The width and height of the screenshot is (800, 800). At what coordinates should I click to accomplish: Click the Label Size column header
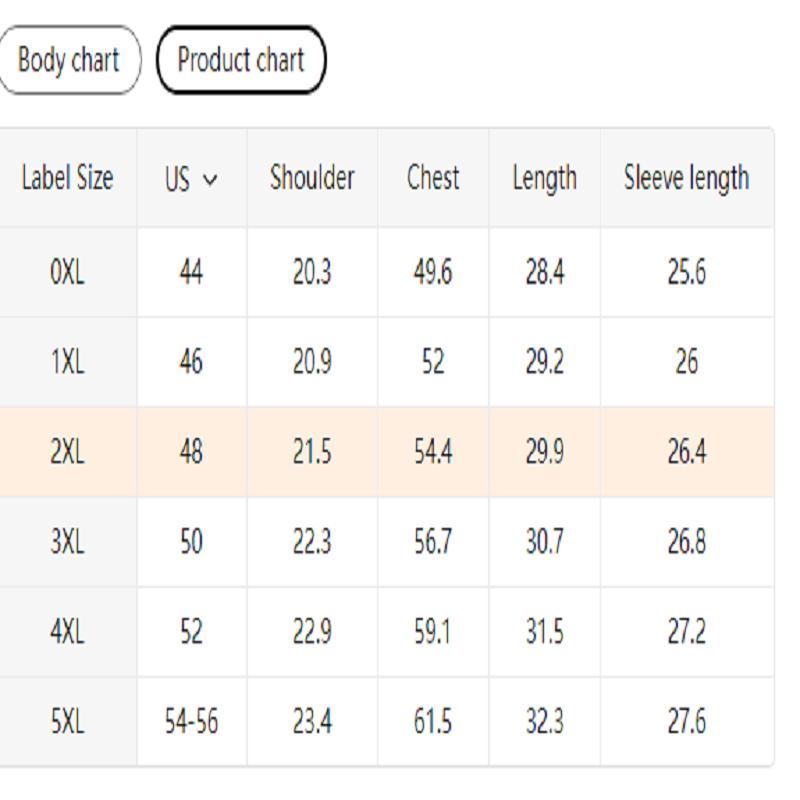tap(67, 178)
